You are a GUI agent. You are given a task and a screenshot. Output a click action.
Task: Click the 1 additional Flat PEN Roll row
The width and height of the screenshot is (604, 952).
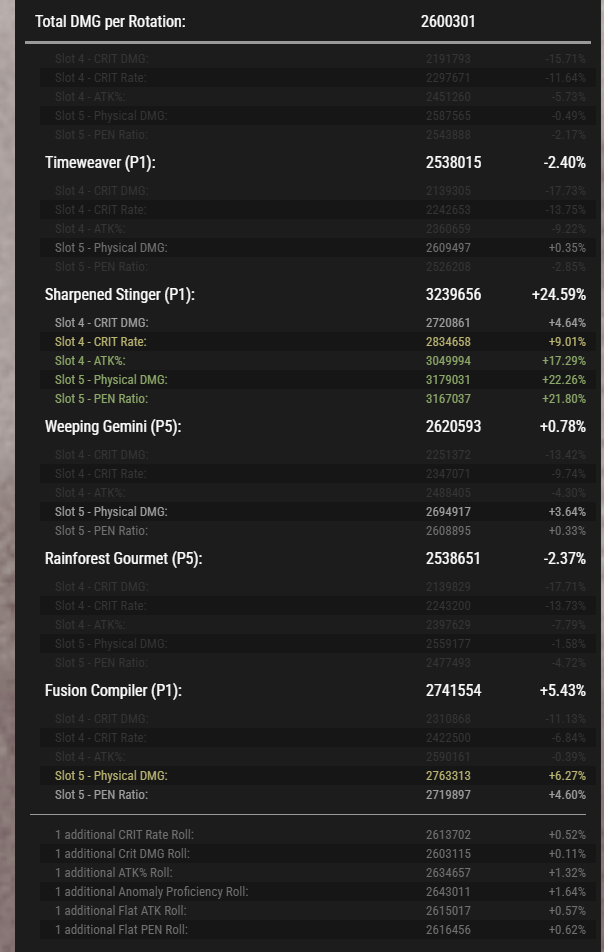point(317,930)
